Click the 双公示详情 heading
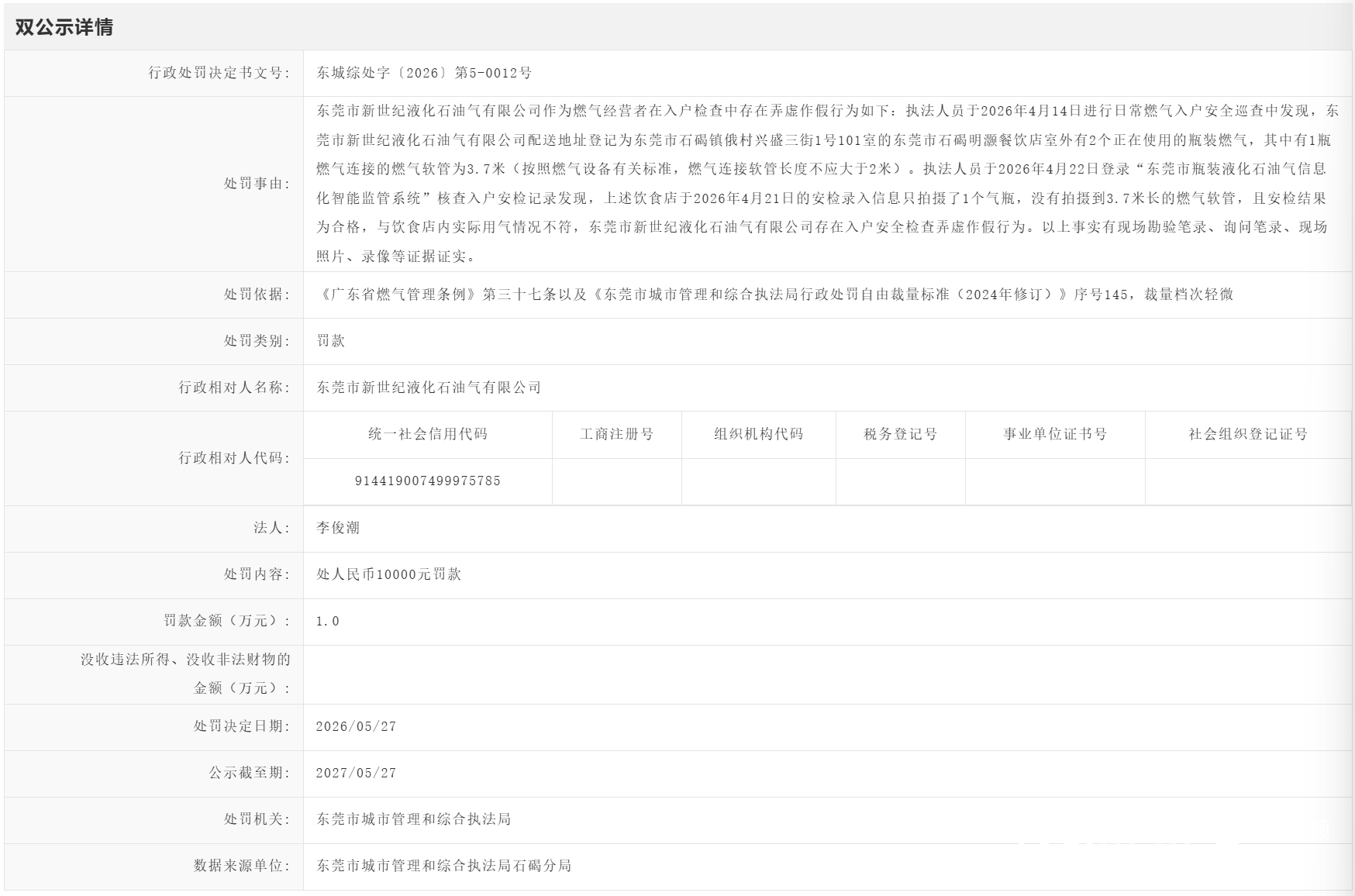This screenshot has height=896, width=1355. 64,27
